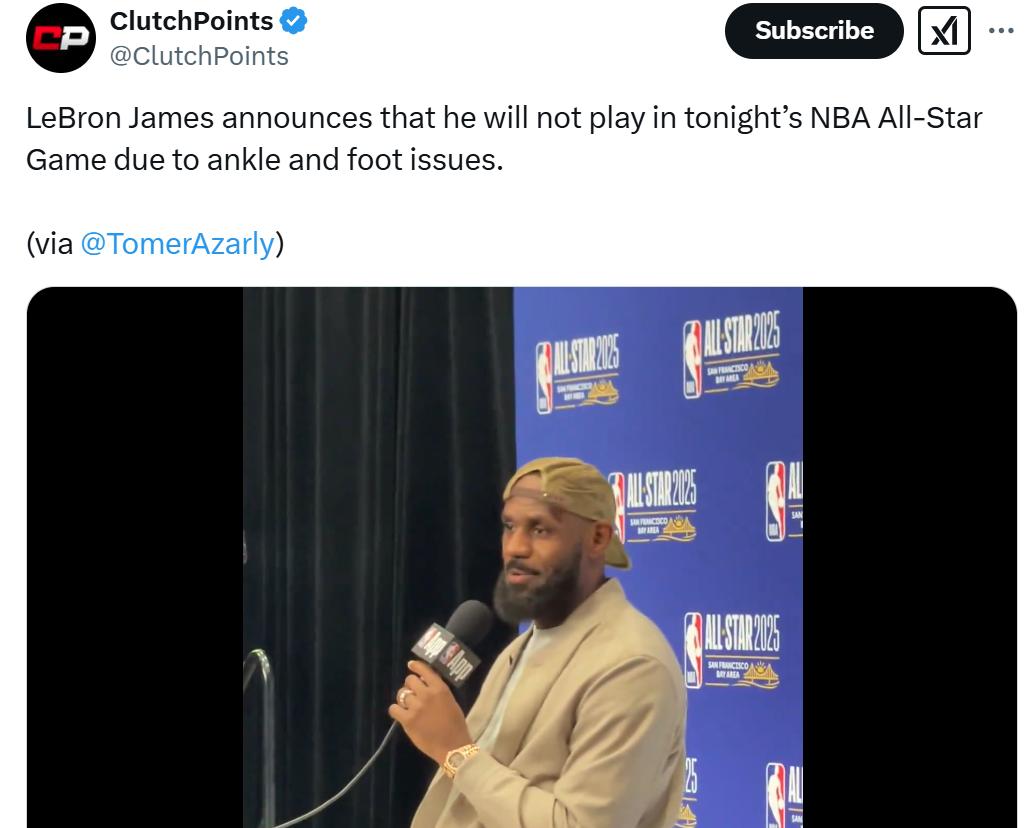Viewport: 1036px width, 828px height.
Task: Click the video's right black letterbox area
Action: point(910,557)
